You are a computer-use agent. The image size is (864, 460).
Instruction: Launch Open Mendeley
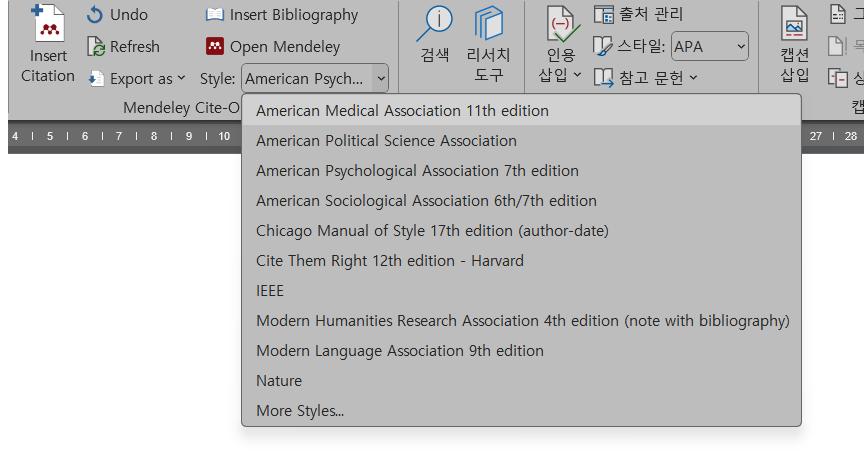(x=273, y=47)
